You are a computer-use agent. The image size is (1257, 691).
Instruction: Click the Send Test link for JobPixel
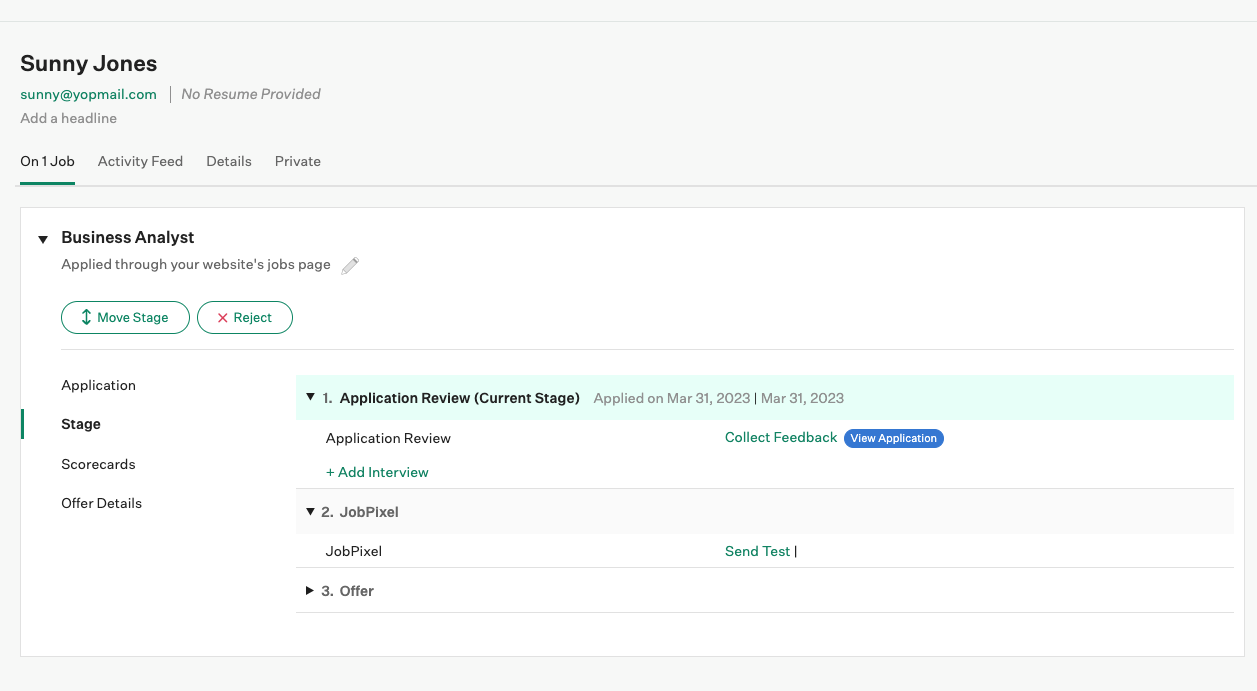[x=757, y=551]
